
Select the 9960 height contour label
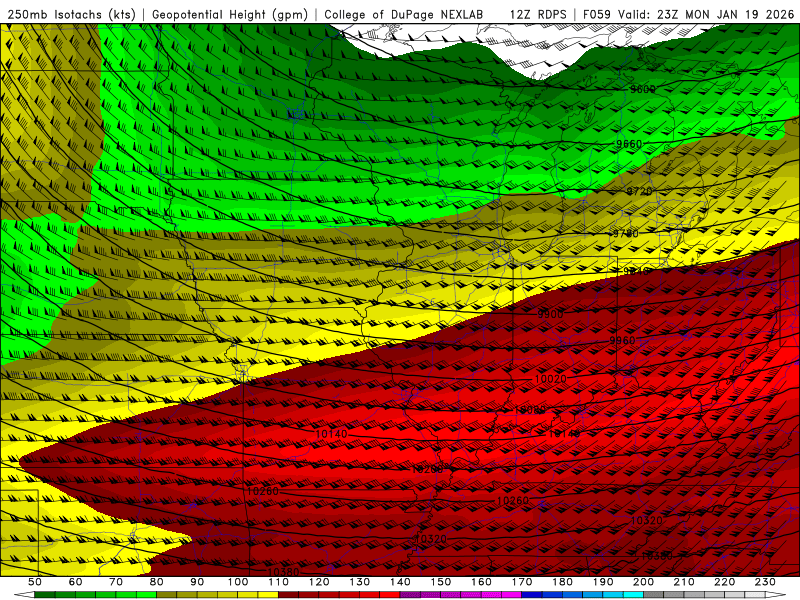[x=622, y=341]
